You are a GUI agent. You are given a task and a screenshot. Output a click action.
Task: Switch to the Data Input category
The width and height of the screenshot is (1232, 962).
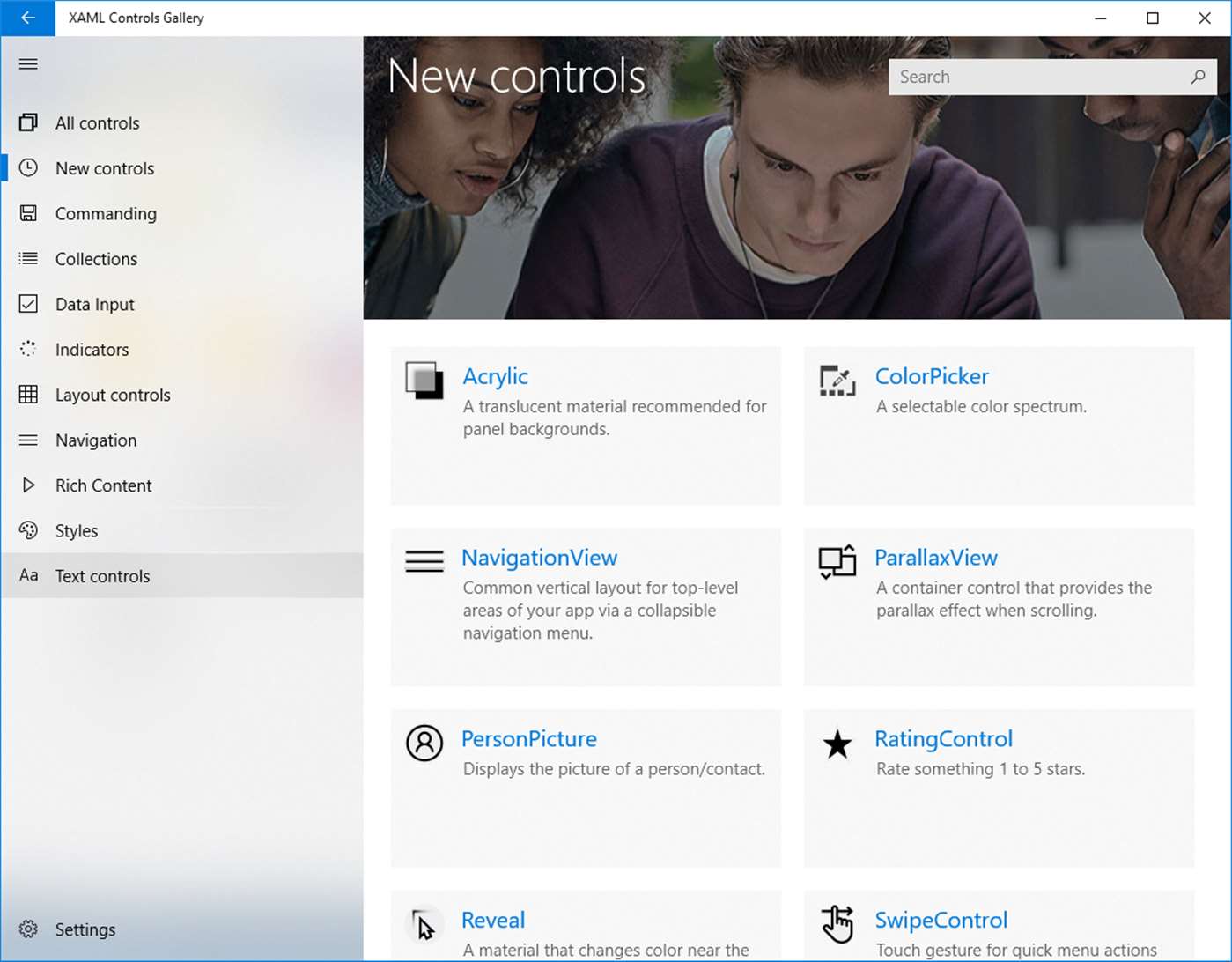click(181, 304)
